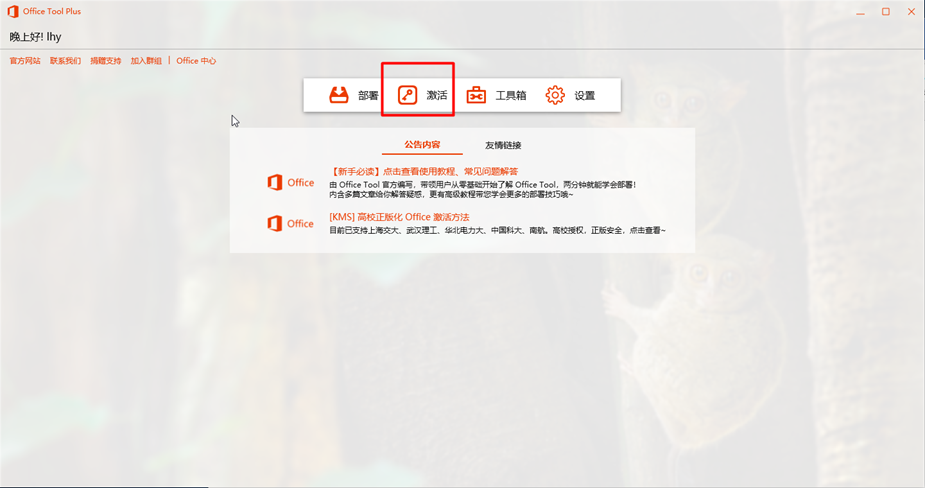This screenshot has height=488, width=925.
Task: Open the 工具箱 toolbox icon
Action: (x=476, y=95)
